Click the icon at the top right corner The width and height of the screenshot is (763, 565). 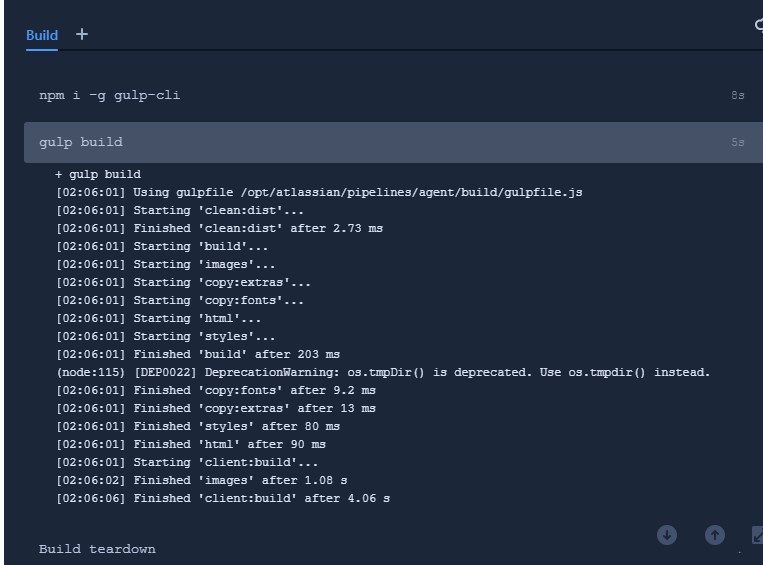click(759, 24)
